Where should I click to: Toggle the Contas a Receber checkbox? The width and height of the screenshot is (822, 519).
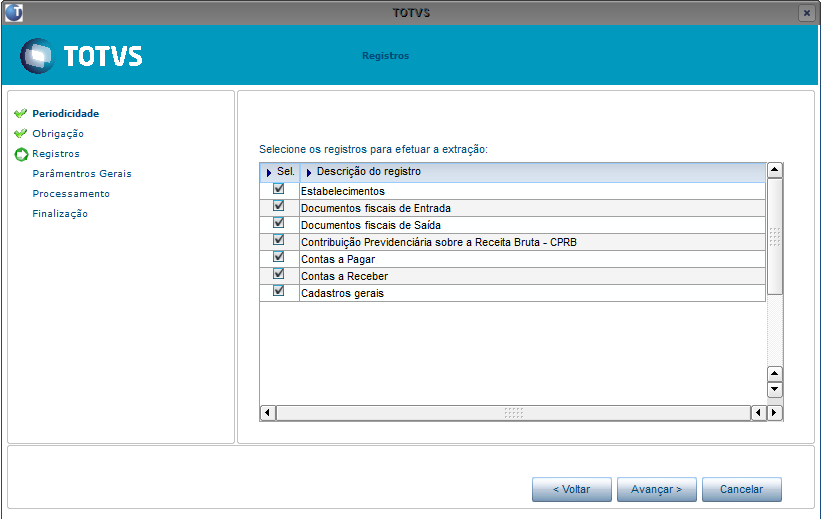(278, 274)
